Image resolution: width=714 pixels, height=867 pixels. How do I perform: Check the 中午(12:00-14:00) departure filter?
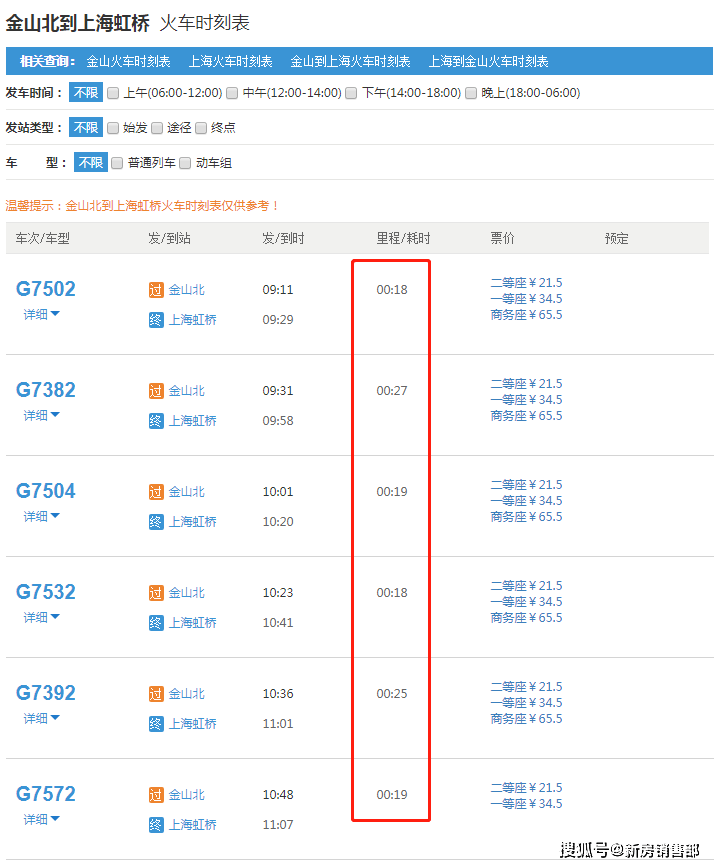pyautogui.click(x=232, y=93)
